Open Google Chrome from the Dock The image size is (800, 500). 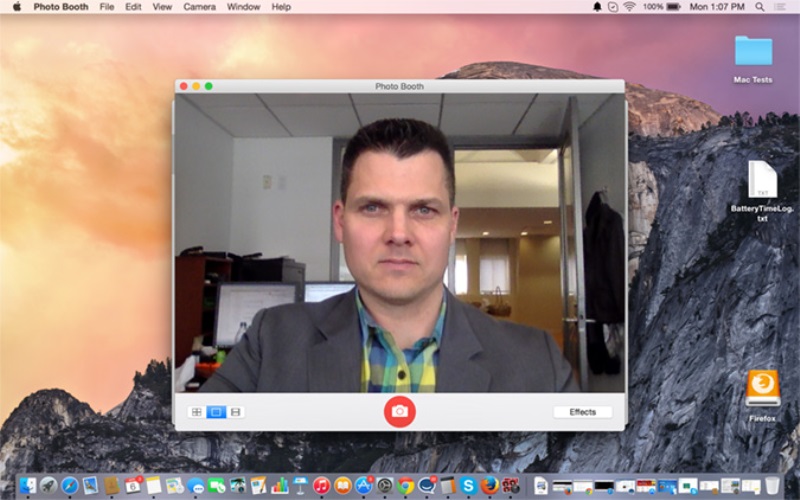[x=406, y=485]
